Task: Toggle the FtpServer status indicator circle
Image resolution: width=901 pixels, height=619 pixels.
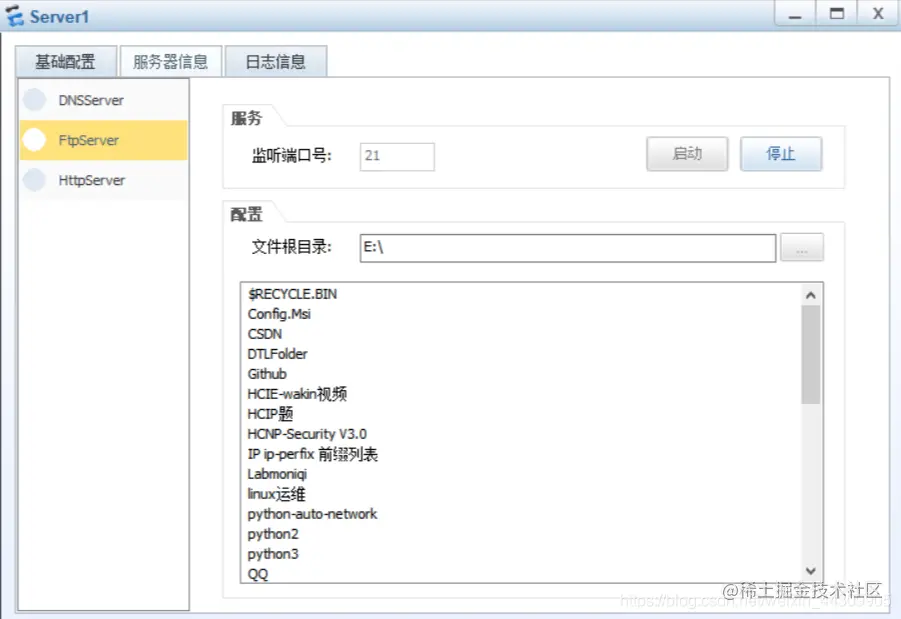Action: tap(35, 140)
